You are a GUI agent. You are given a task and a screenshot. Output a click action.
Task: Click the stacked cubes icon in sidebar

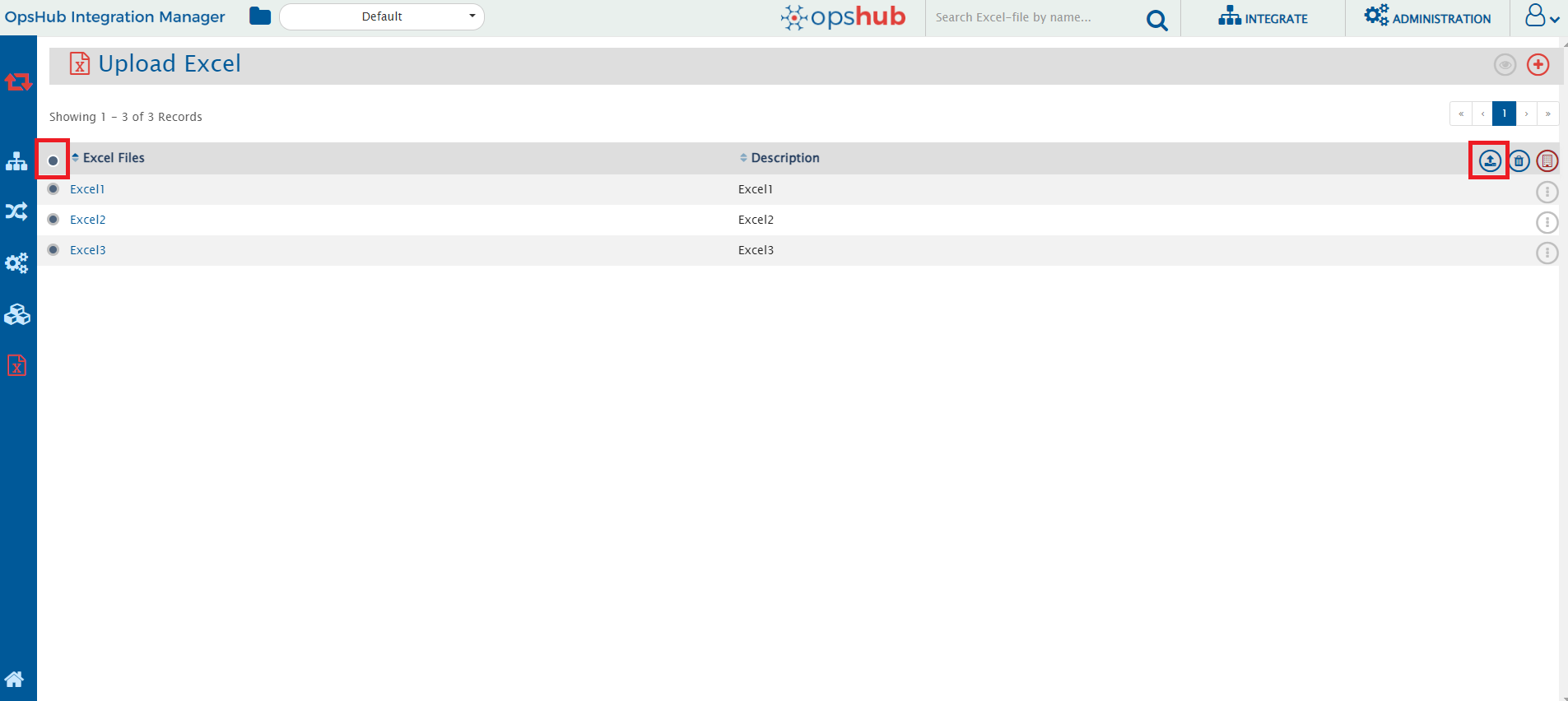pos(17,315)
